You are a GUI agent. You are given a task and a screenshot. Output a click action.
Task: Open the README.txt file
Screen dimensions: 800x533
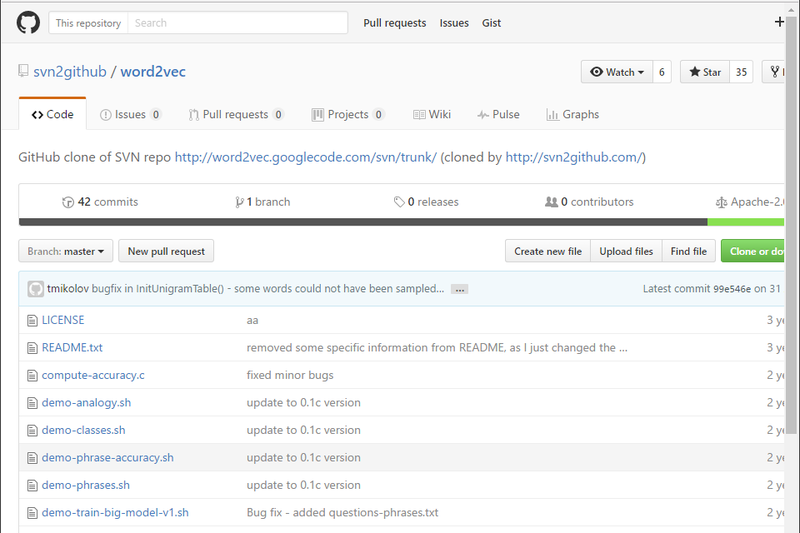click(72, 347)
